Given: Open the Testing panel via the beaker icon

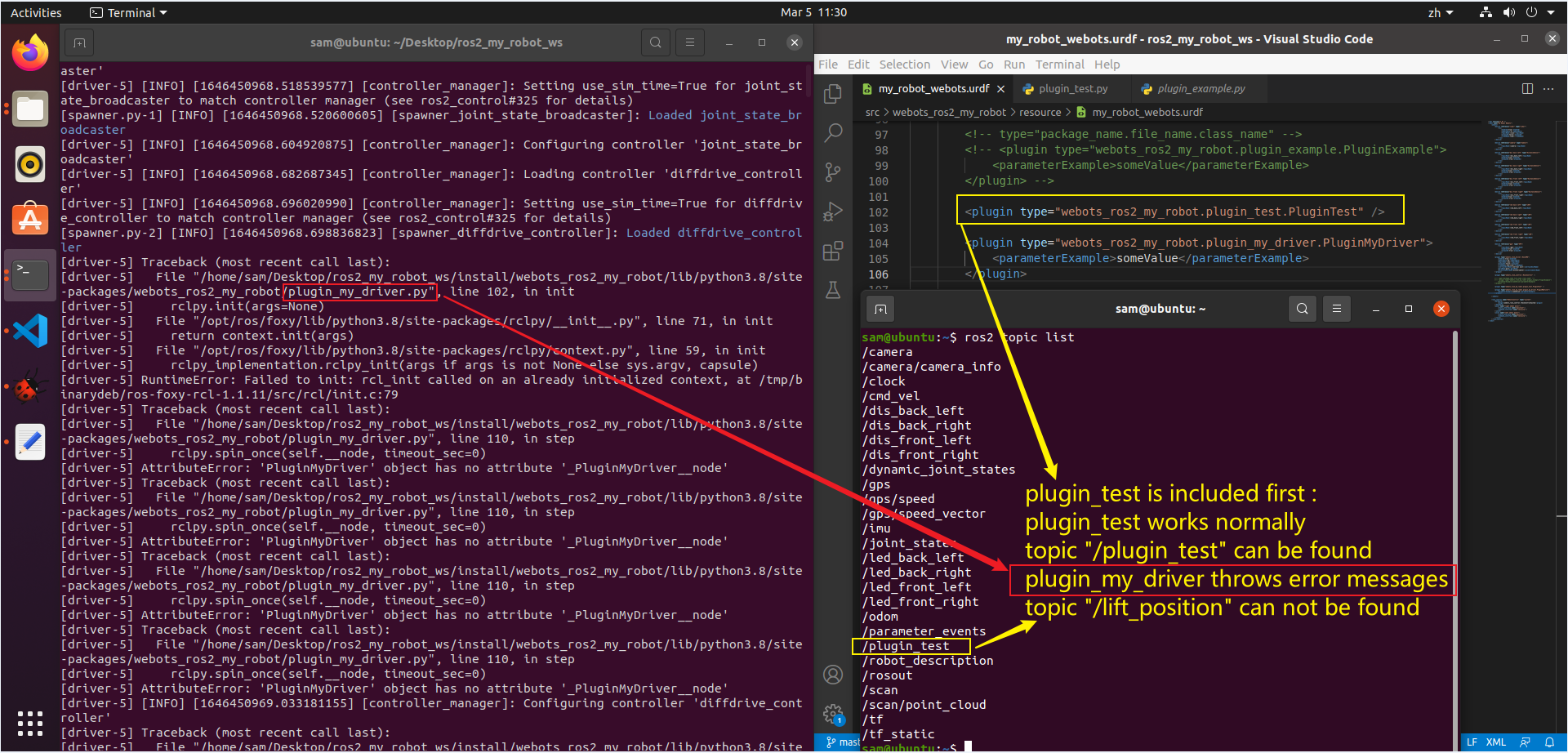Looking at the screenshot, I should (833, 290).
